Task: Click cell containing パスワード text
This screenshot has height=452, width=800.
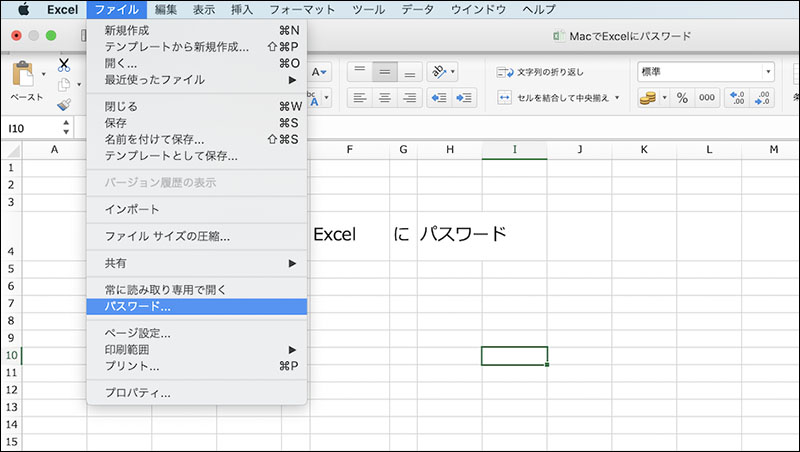Action: [x=449, y=234]
